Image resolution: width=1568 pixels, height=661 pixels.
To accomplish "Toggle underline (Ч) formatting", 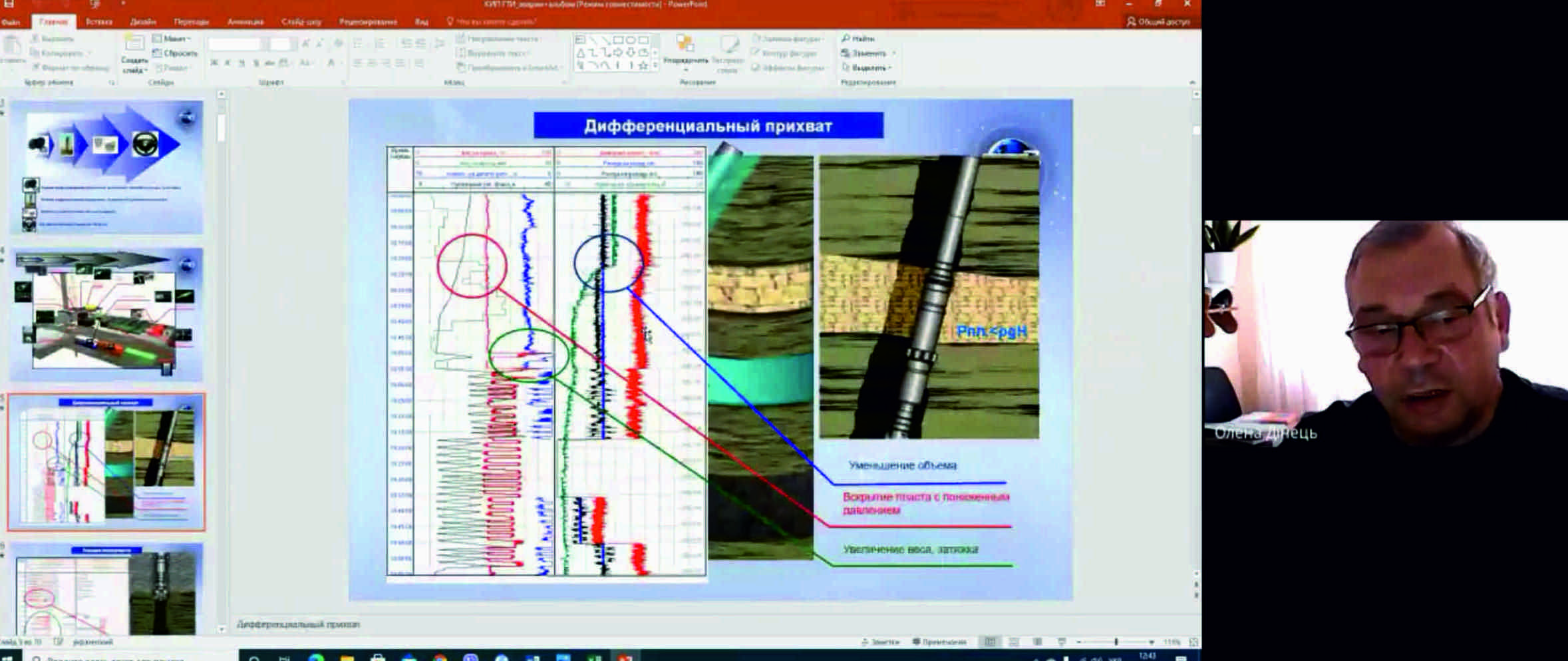I will 241,63.
